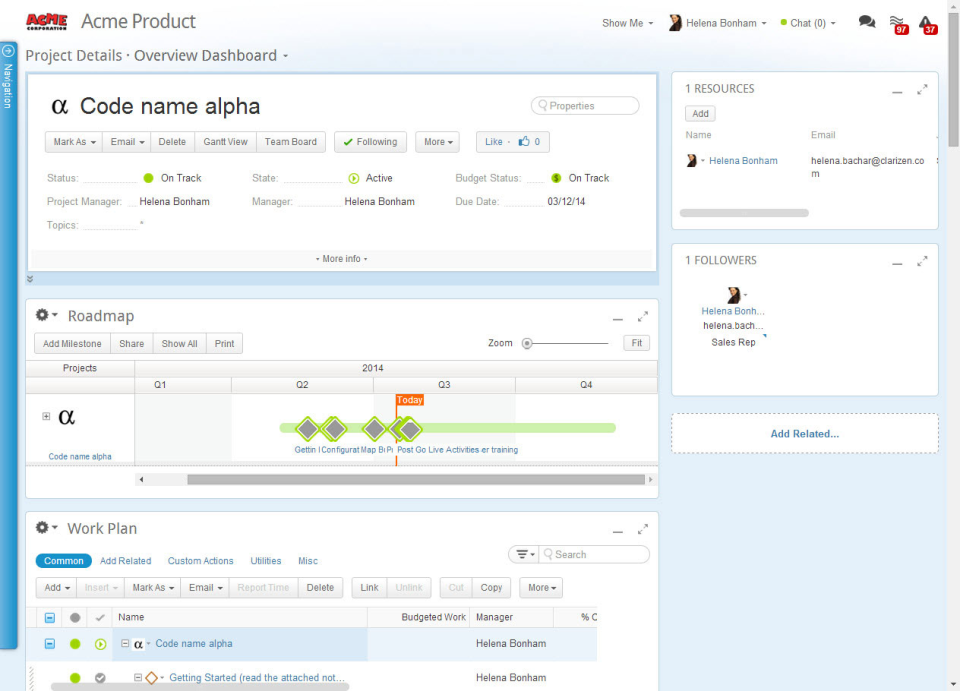Click Fit next to the Roadmap zoom slider

click(636, 342)
